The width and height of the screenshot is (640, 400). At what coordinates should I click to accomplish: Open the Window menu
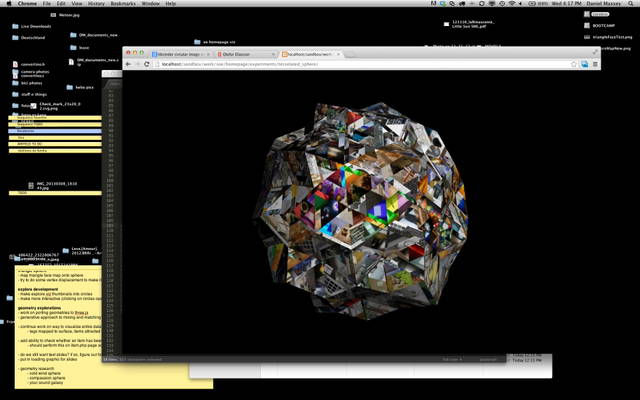pos(151,3)
